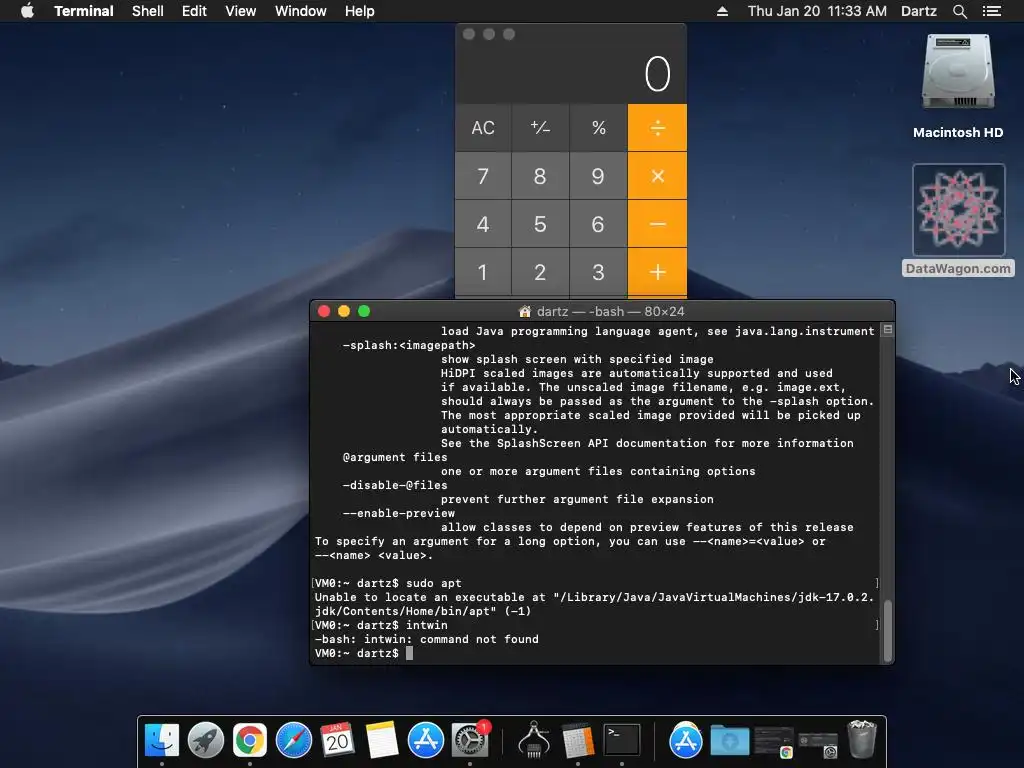Close the Terminal window with red button
Viewport: 1024px width, 768px height.
pyautogui.click(x=324, y=312)
